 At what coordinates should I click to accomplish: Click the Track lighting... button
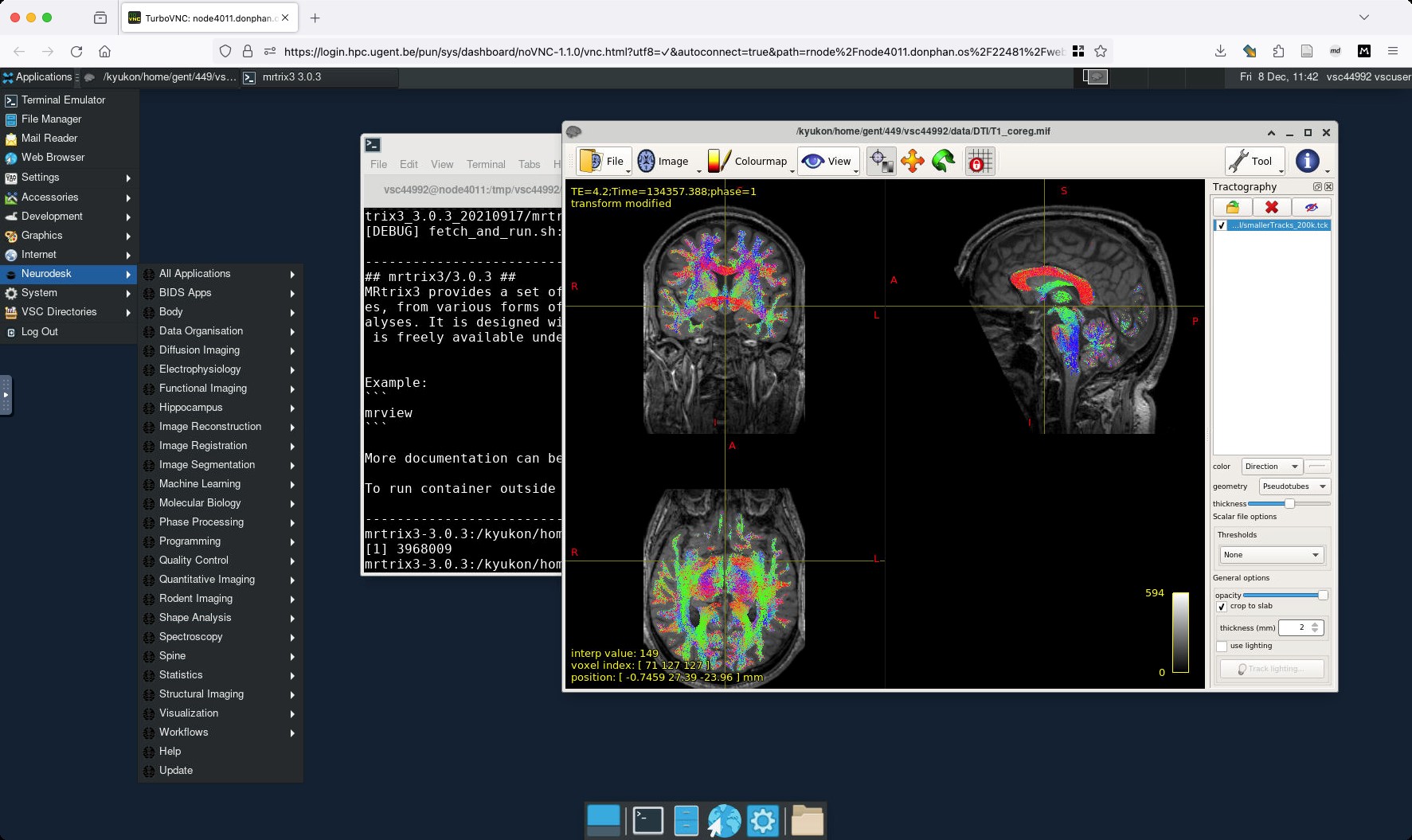coord(1272,669)
